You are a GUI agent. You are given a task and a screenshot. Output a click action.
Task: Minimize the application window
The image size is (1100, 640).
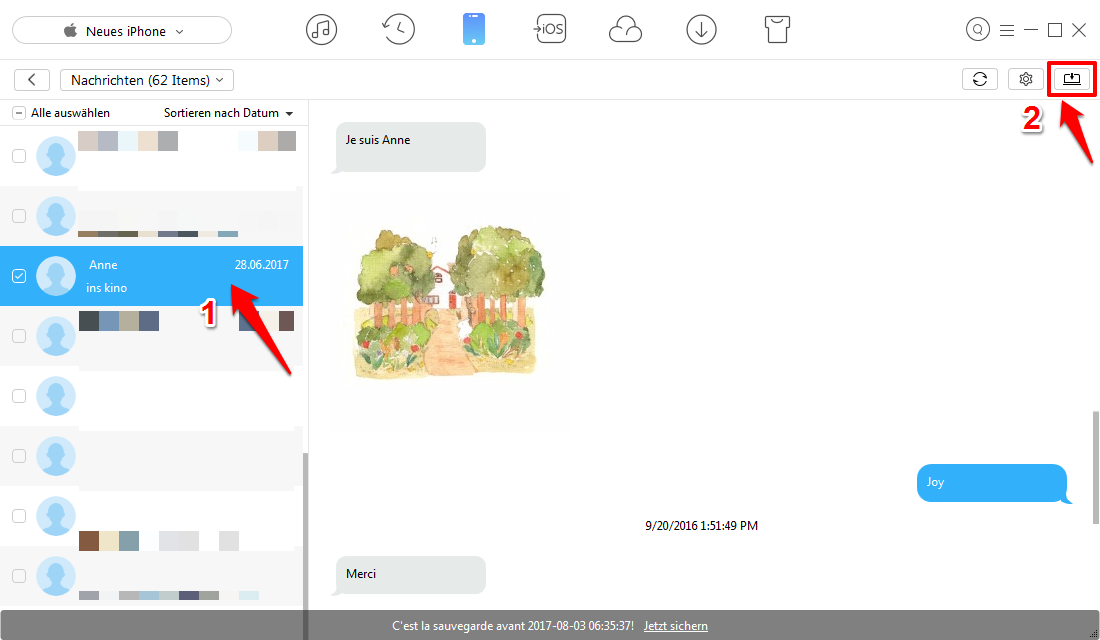pyautogui.click(x=1031, y=30)
